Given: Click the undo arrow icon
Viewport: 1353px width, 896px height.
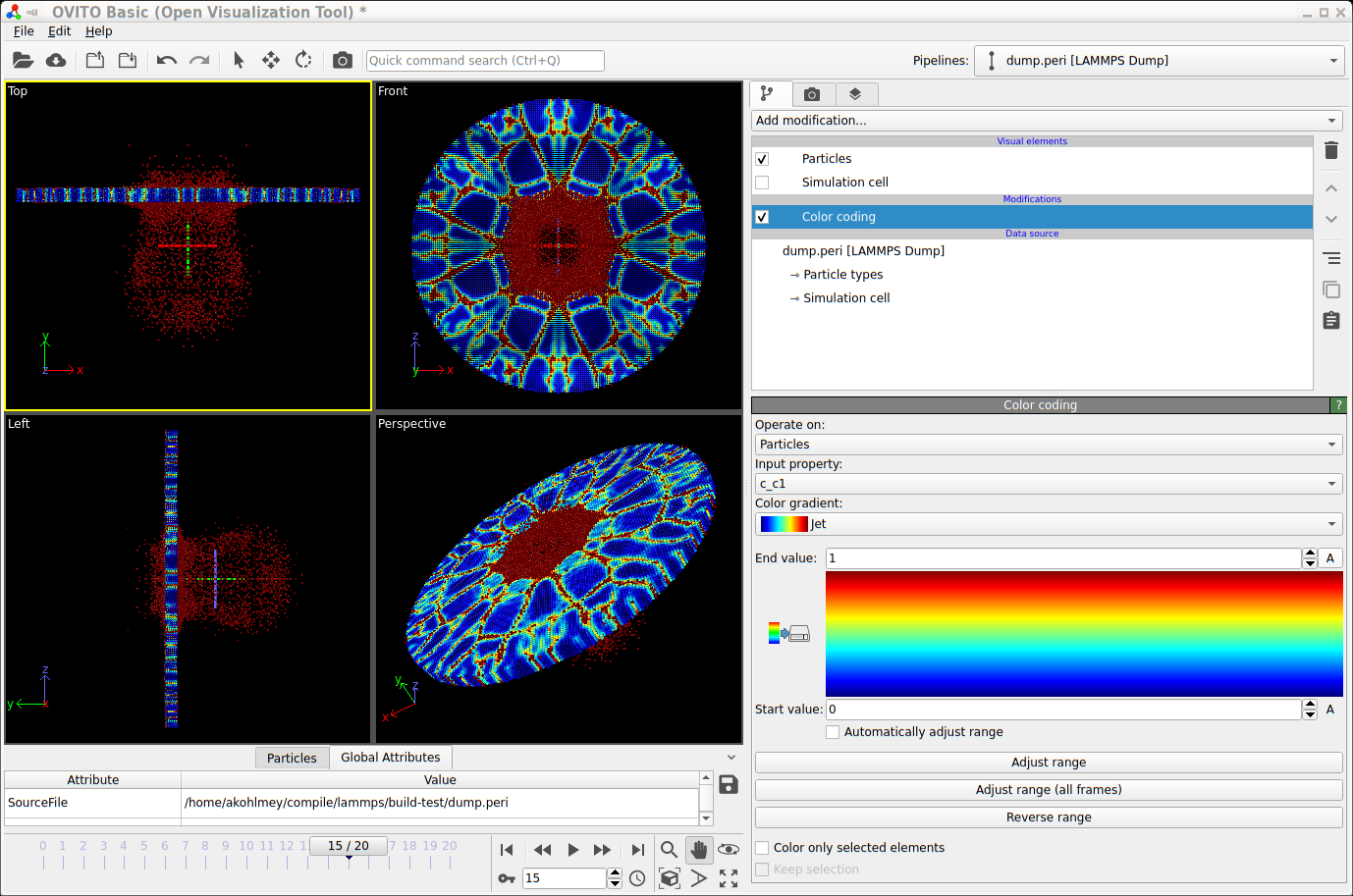Looking at the screenshot, I should click(x=167, y=61).
